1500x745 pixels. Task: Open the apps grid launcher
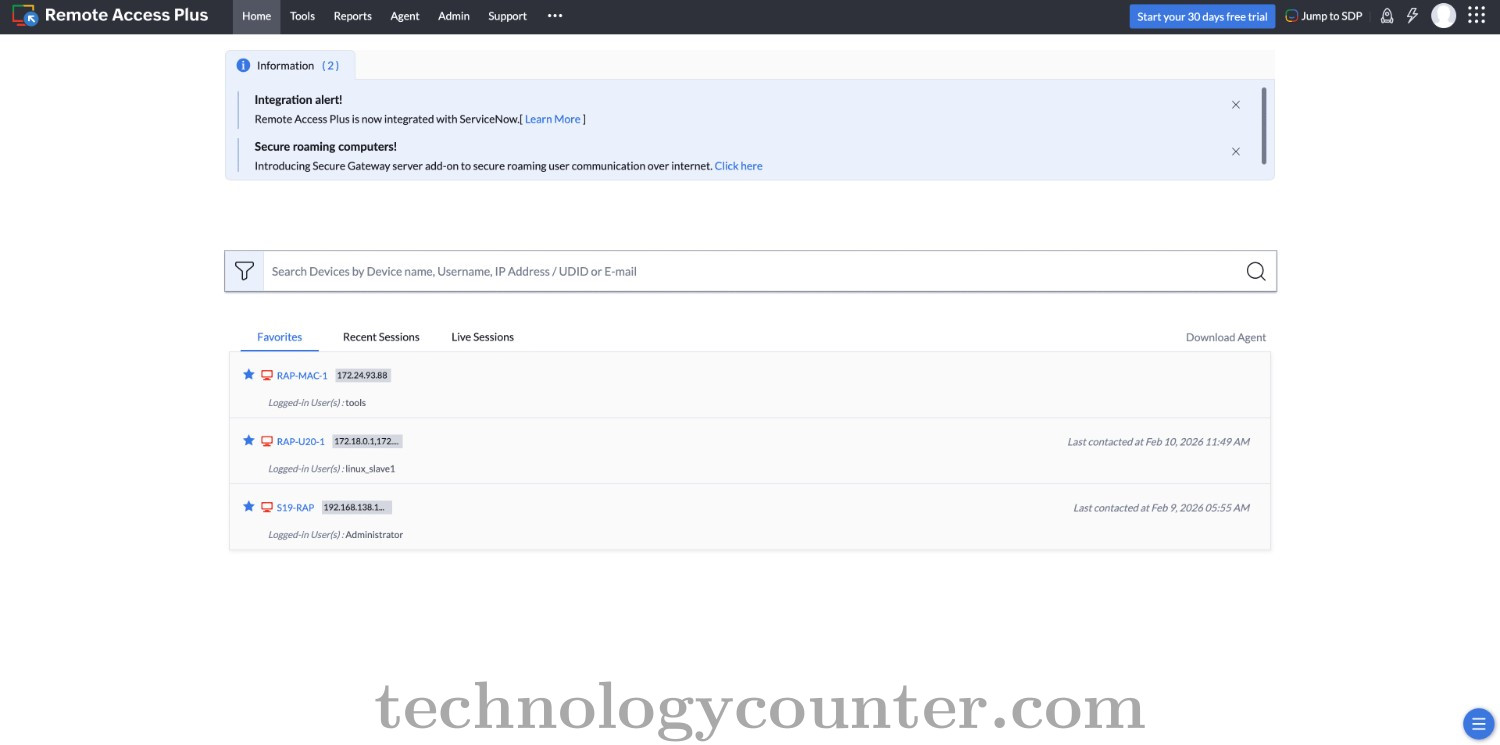1476,16
